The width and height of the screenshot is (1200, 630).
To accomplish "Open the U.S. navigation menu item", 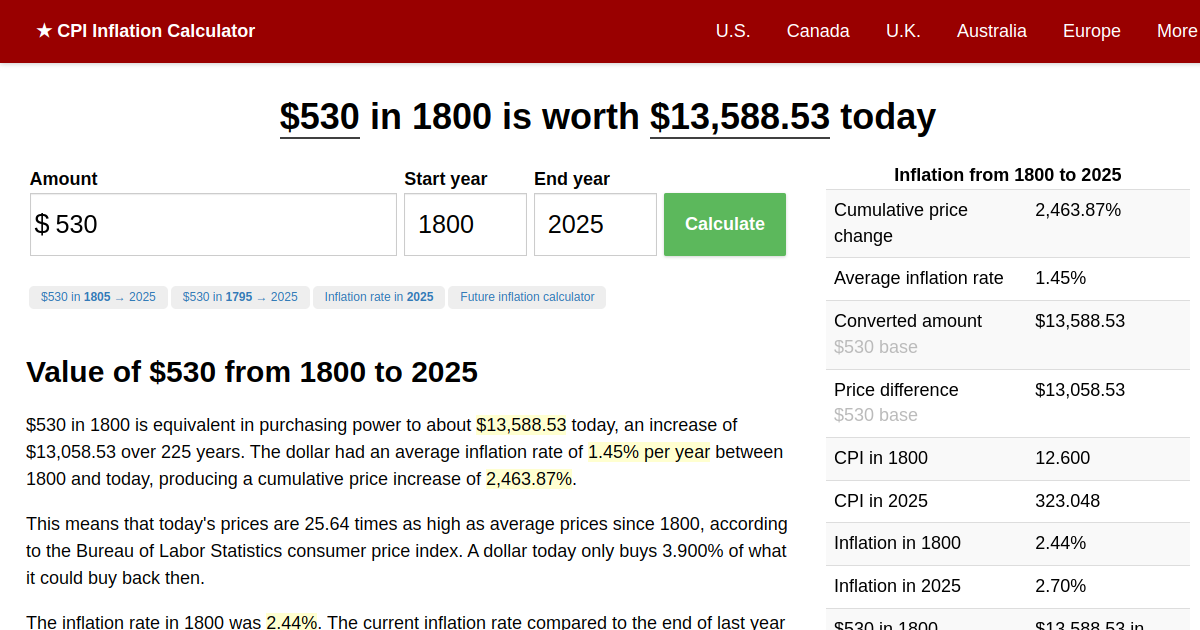I will coord(732,31).
